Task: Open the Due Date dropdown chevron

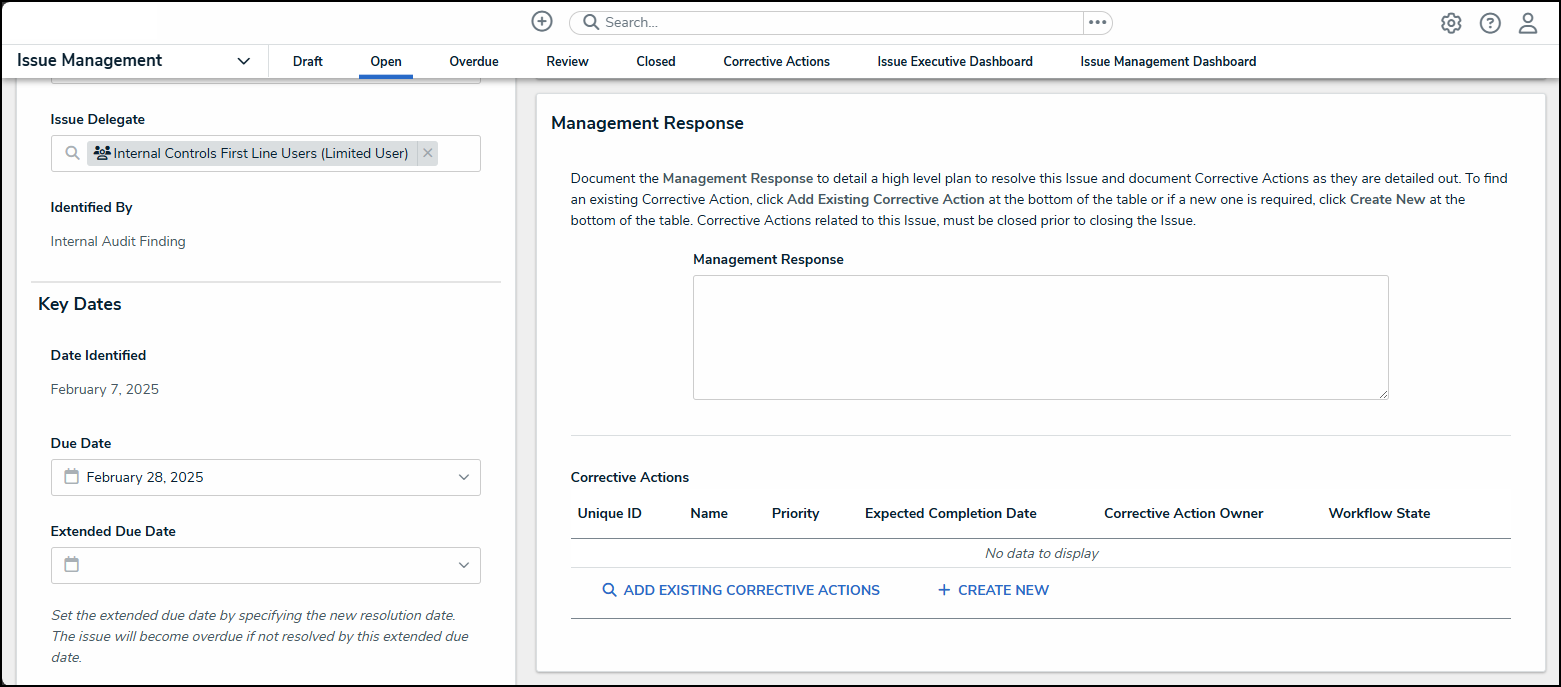Action: click(x=463, y=477)
